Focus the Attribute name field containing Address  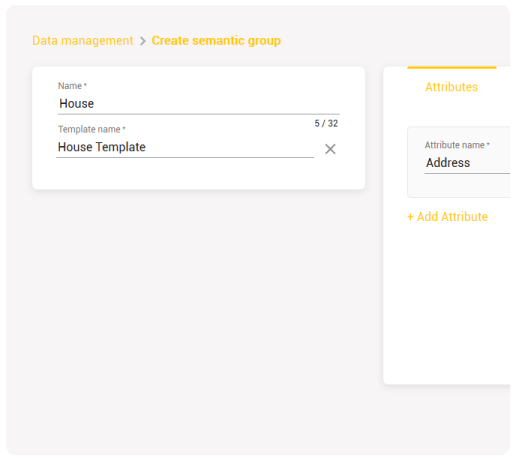pos(467,163)
